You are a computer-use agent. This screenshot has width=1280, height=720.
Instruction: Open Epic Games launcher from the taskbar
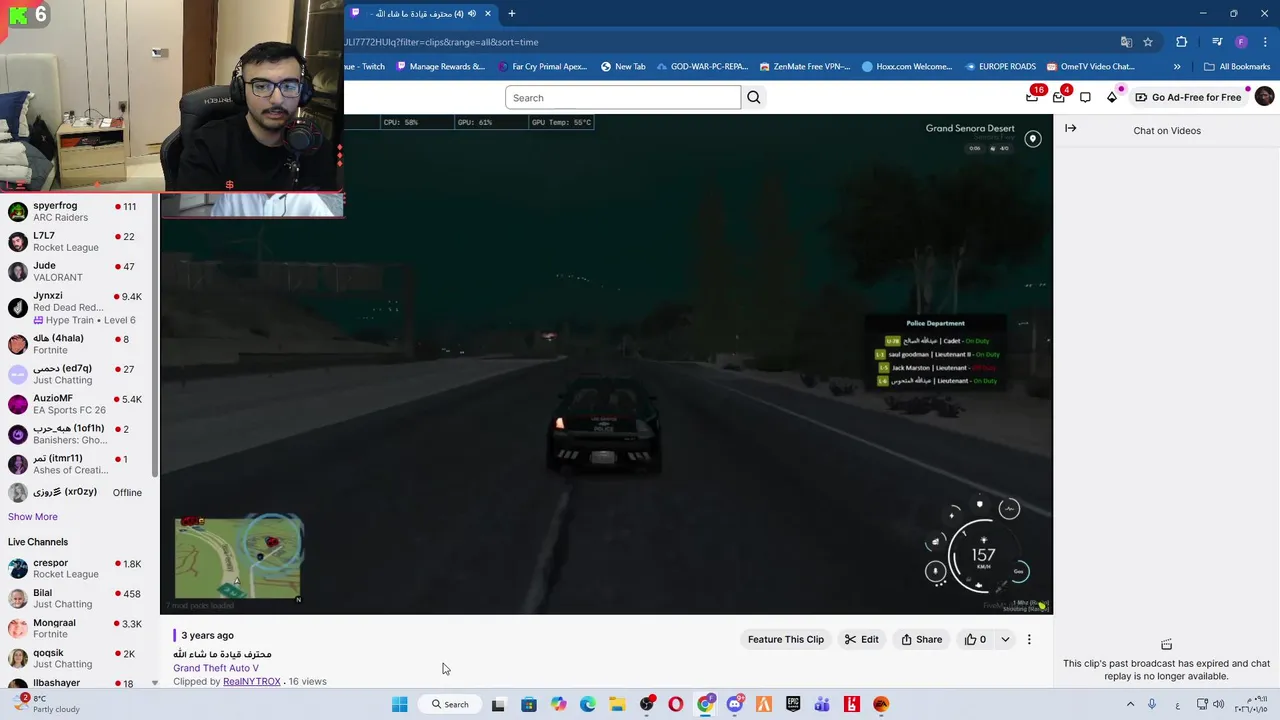(793, 704)
